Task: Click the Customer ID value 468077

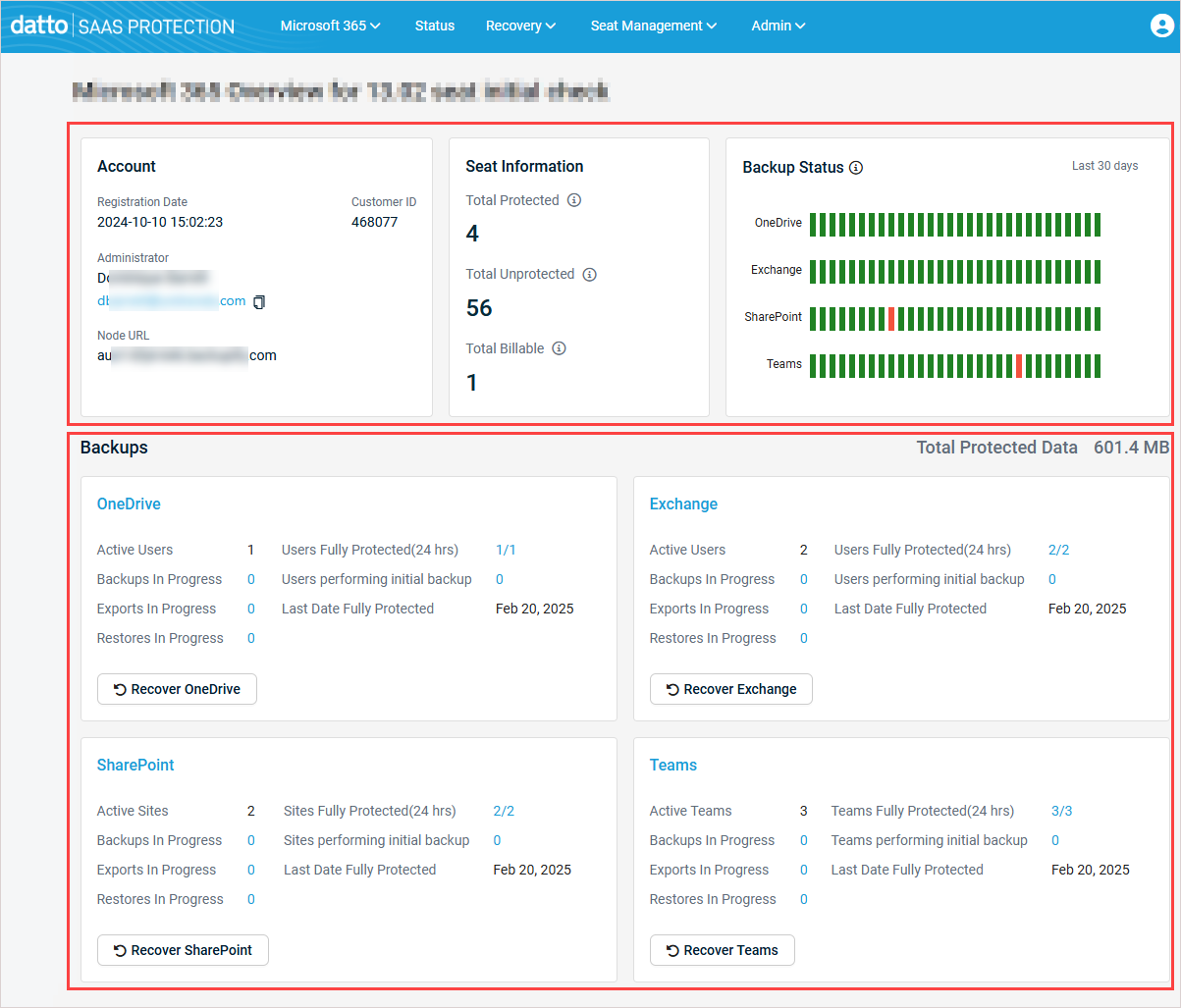Action: pos(375,222)
